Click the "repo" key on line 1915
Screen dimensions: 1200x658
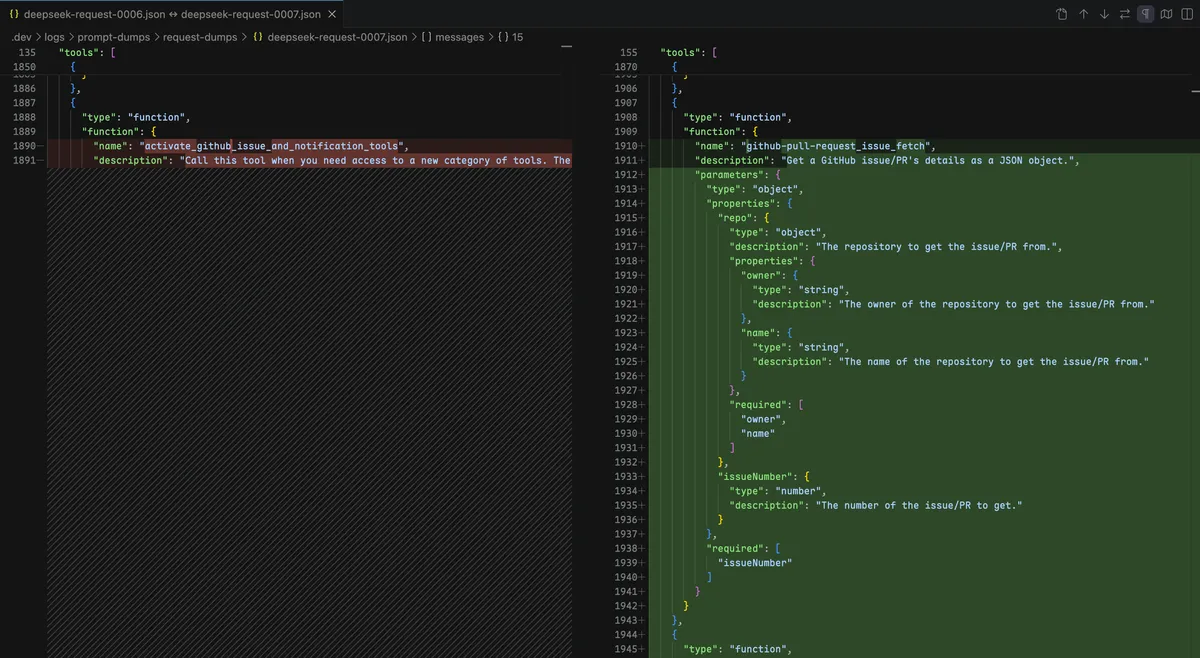pos(735,217)
